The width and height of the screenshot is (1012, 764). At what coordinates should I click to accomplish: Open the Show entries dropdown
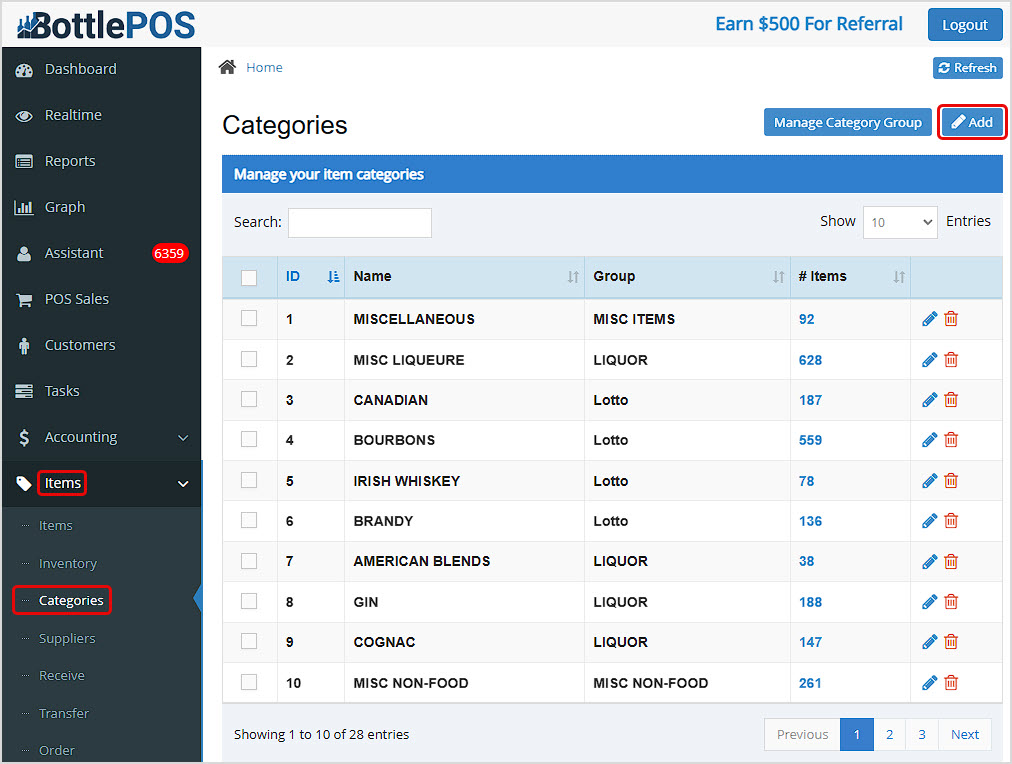point(899,221)
